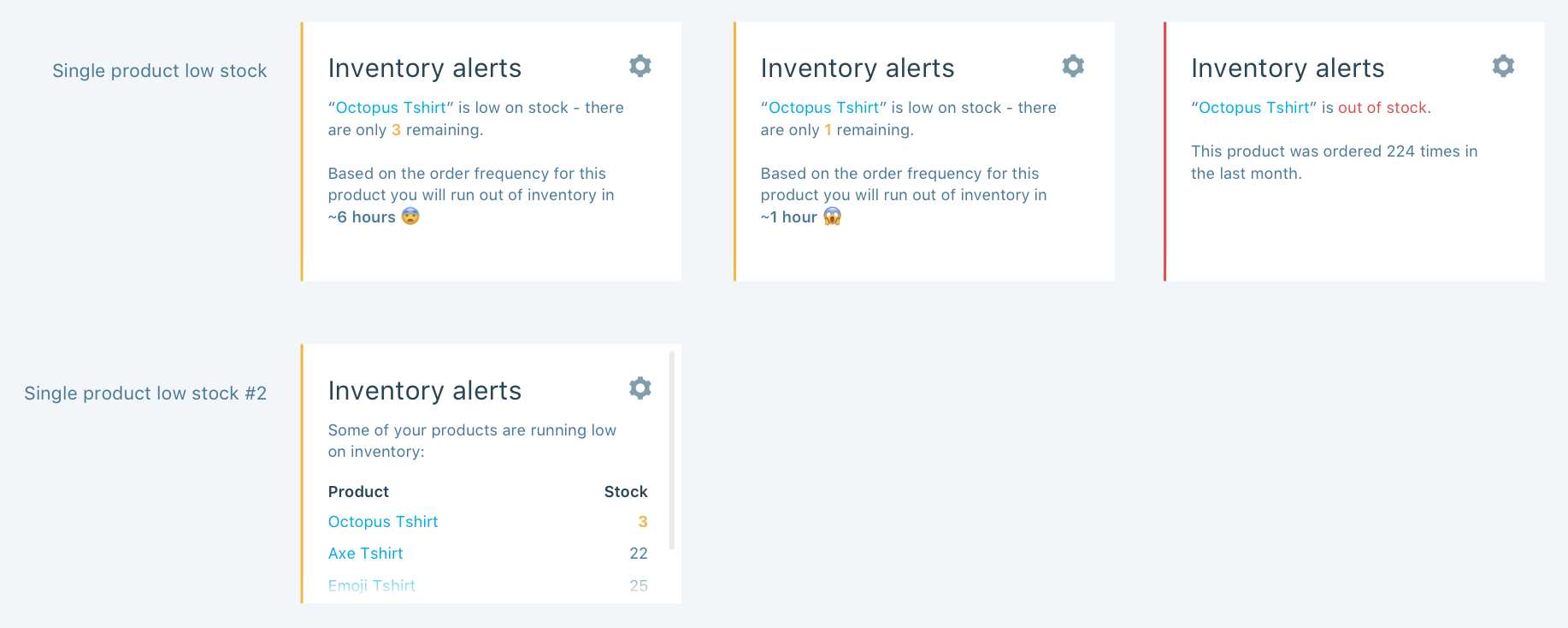The height and width of the screenshot is (628, 1568).
Task: Click the Product column header
Action: click(x=358, y=492)
